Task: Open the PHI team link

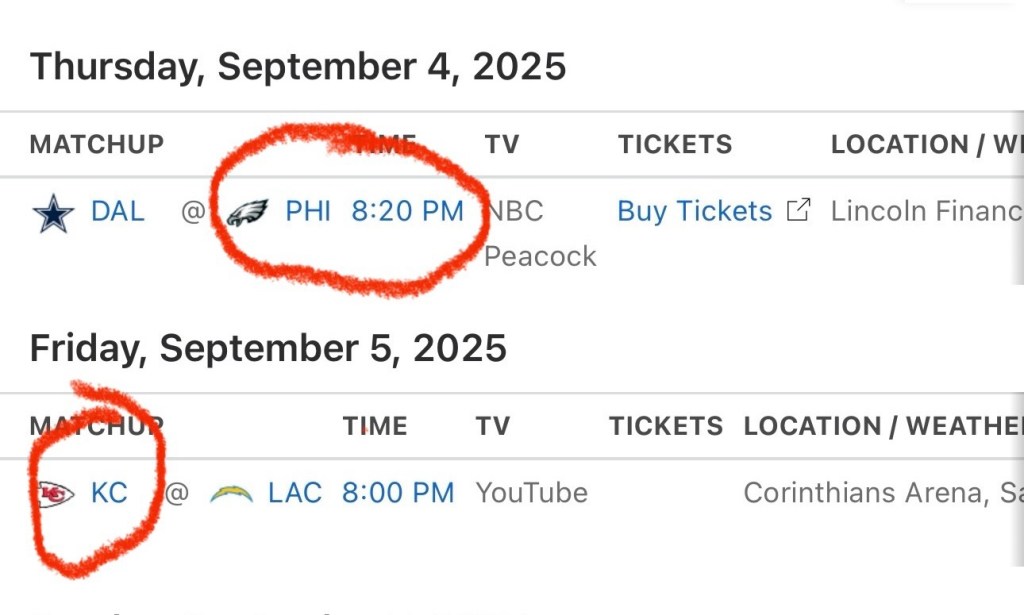Action: pos(308,212)
